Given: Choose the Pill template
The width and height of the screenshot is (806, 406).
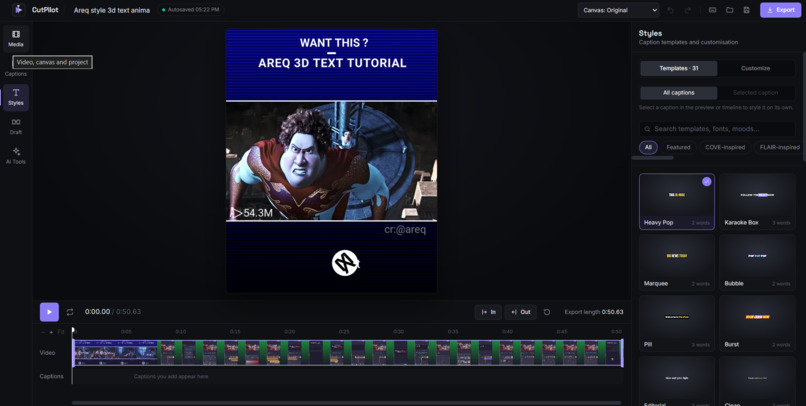Looking at the screenshot, I should (x=676, y=323).
